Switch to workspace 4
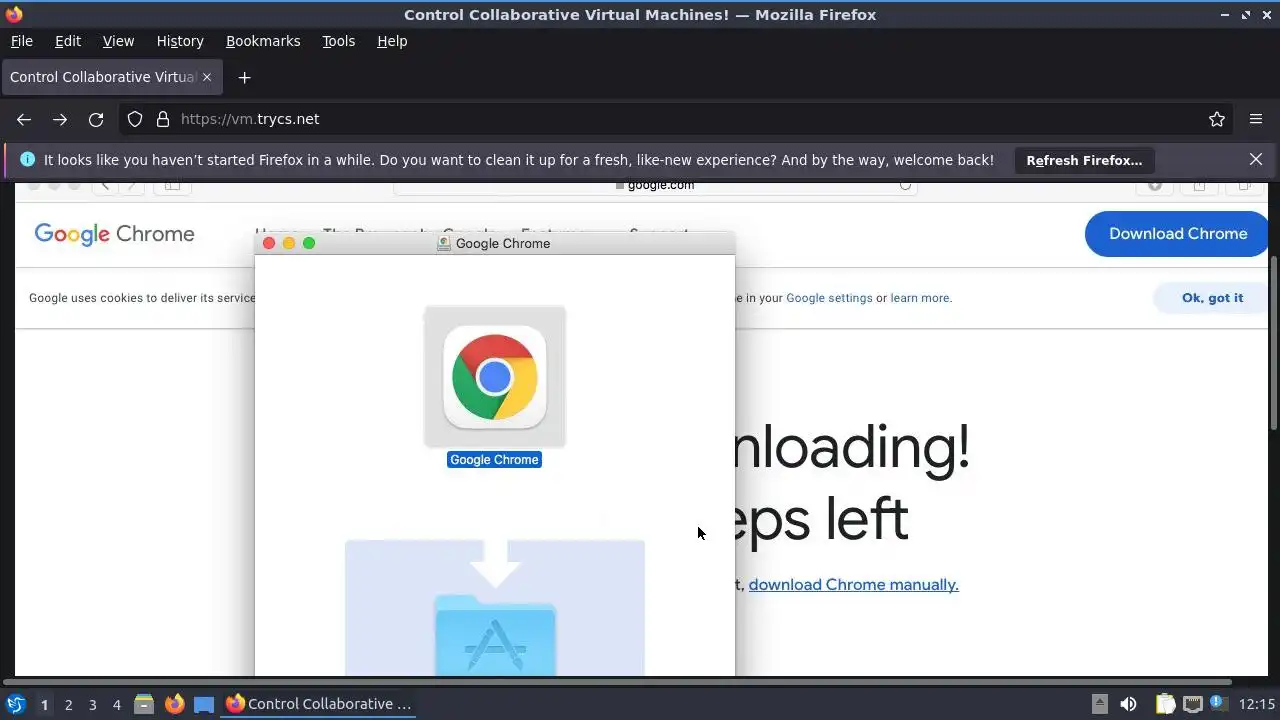The height and width of the screenshot is (720, 1280). tap(116, 704)
